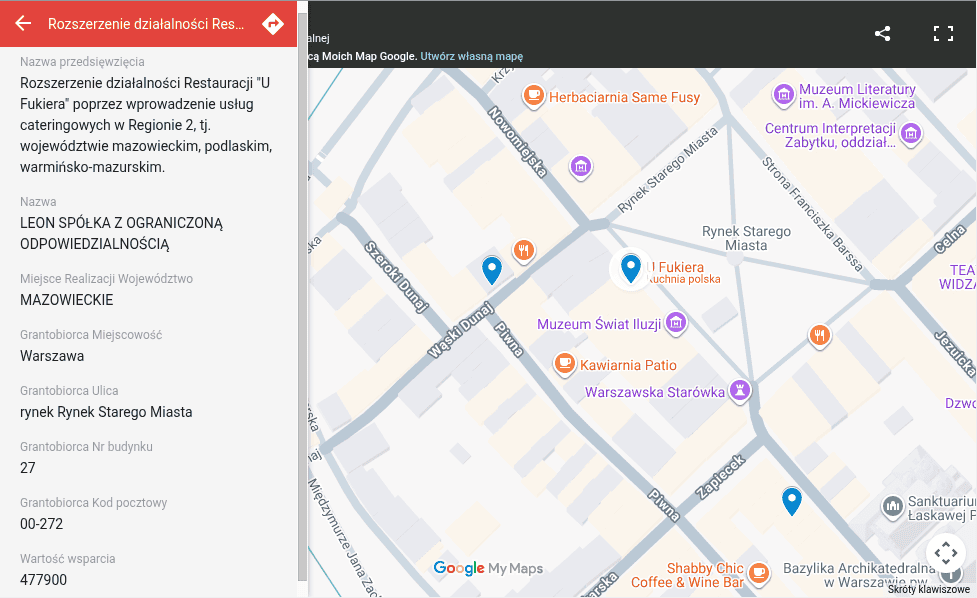
Task: Select the blue pin near Wąski Dunaj street
Action: (x=492, y=270)
